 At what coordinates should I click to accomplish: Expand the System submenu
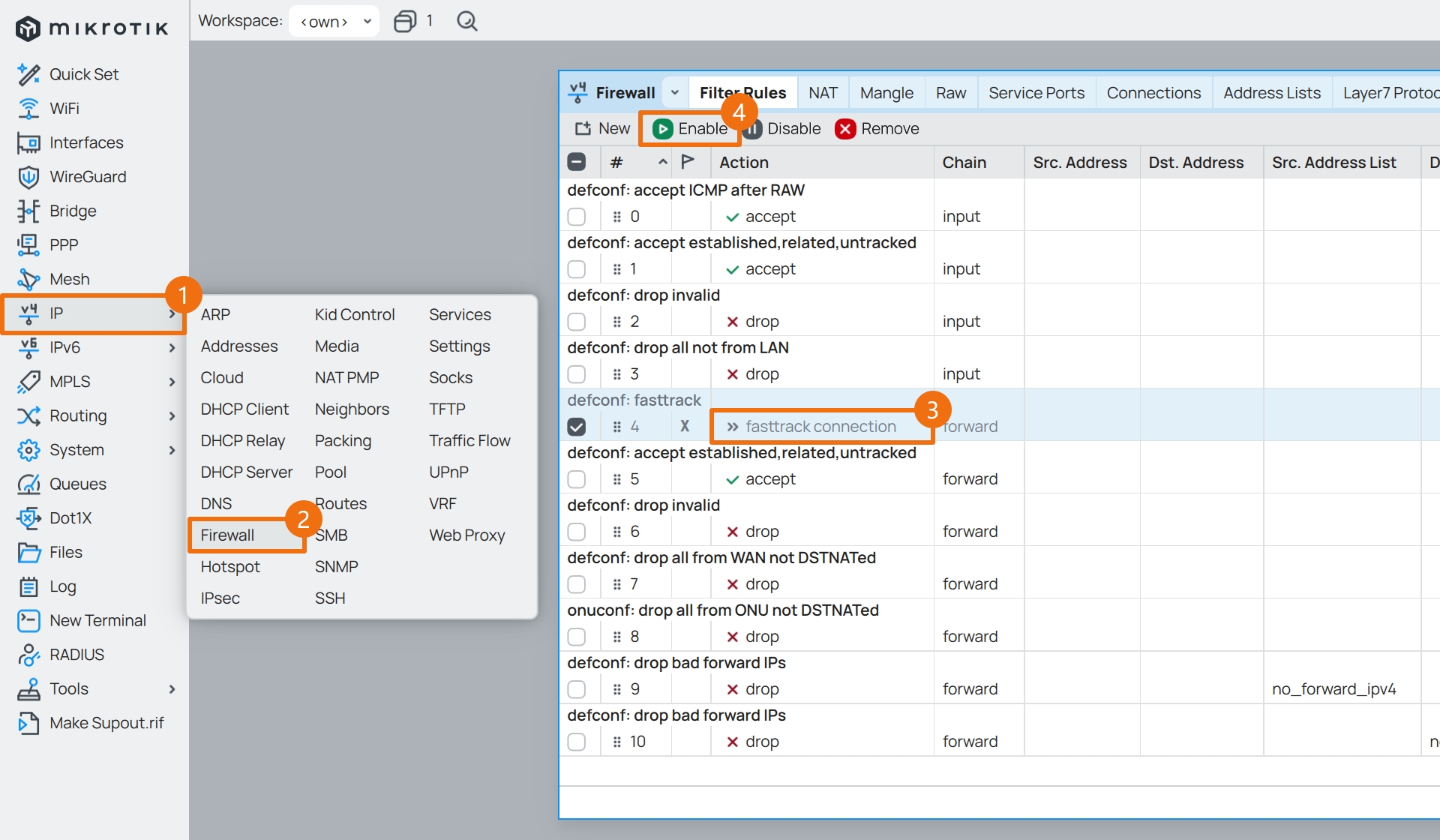coord(172,450)
